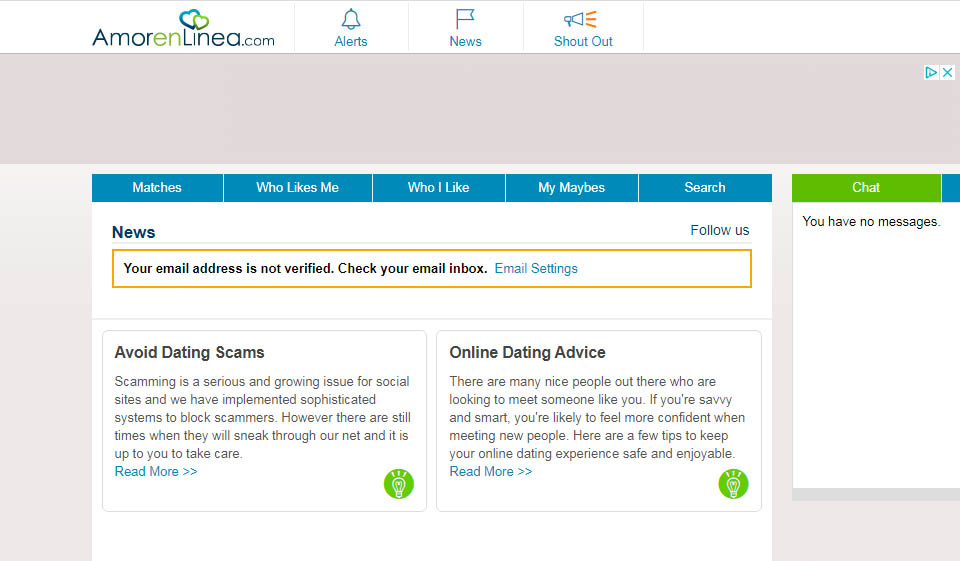Open the Shout Out megaphone icon

point(580,19)
